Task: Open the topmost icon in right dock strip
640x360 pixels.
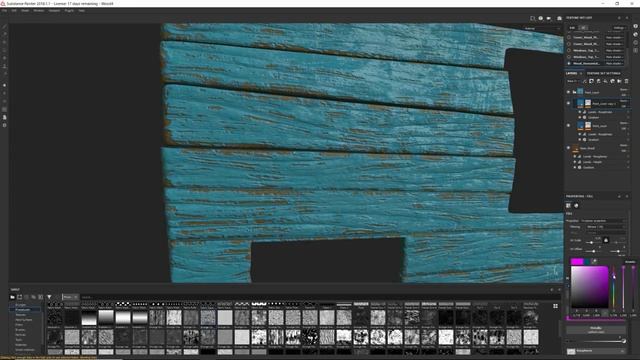Action: 636,26
